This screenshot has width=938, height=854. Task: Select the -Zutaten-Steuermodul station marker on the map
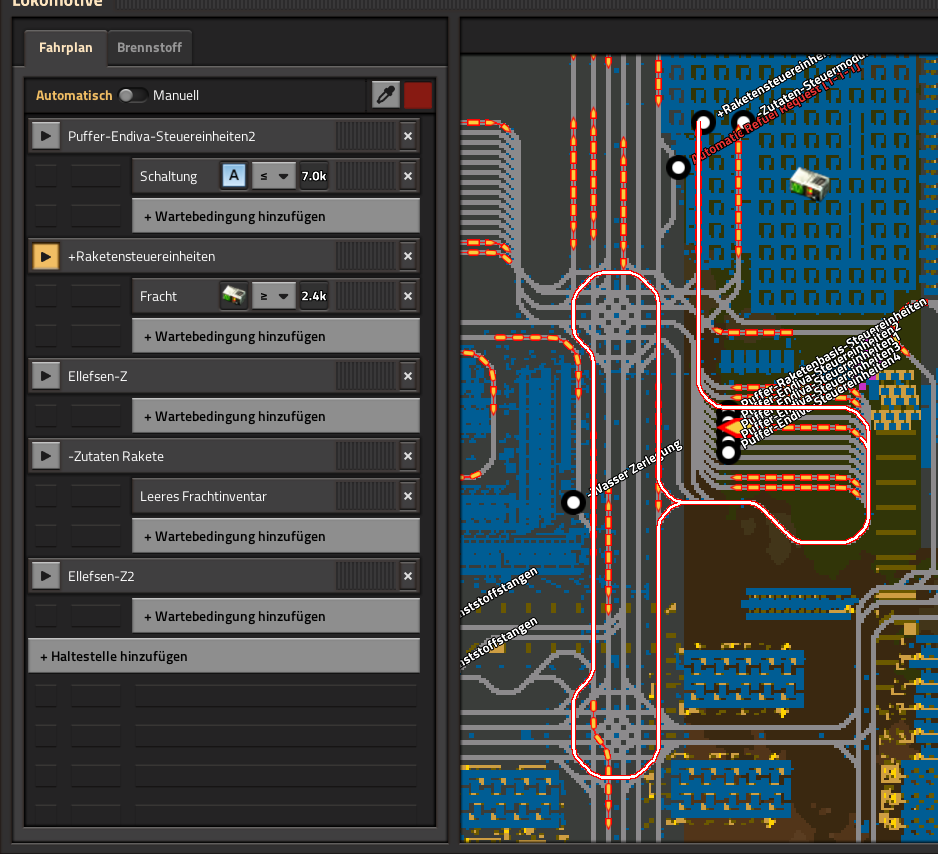pyautogui.click(x=743, y=123)
